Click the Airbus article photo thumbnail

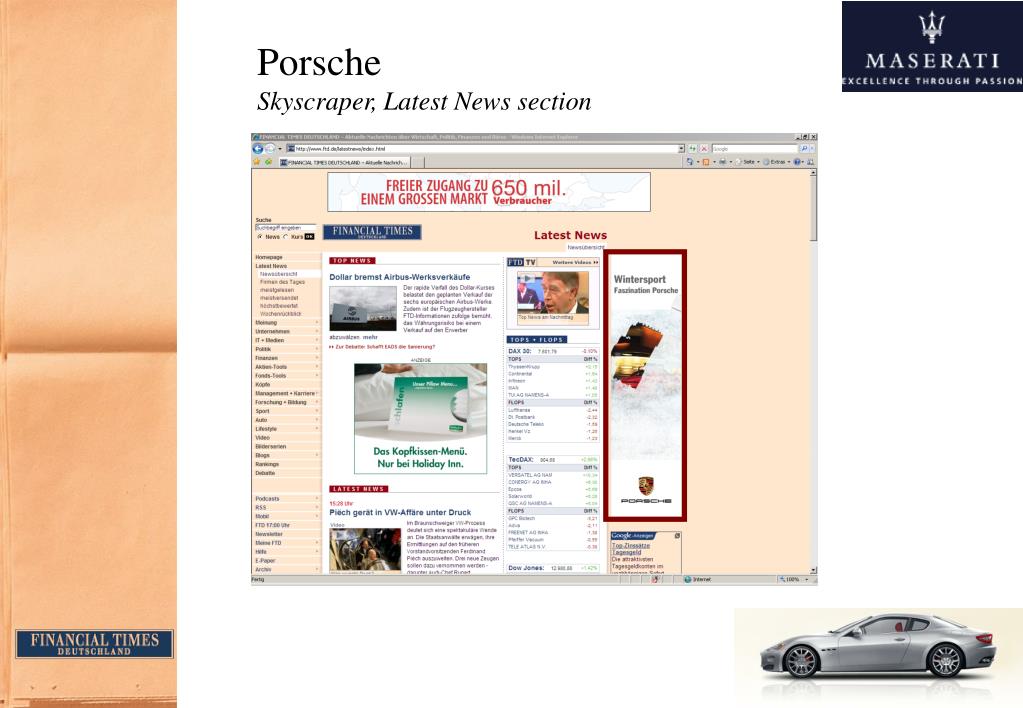tap(363, 309)
